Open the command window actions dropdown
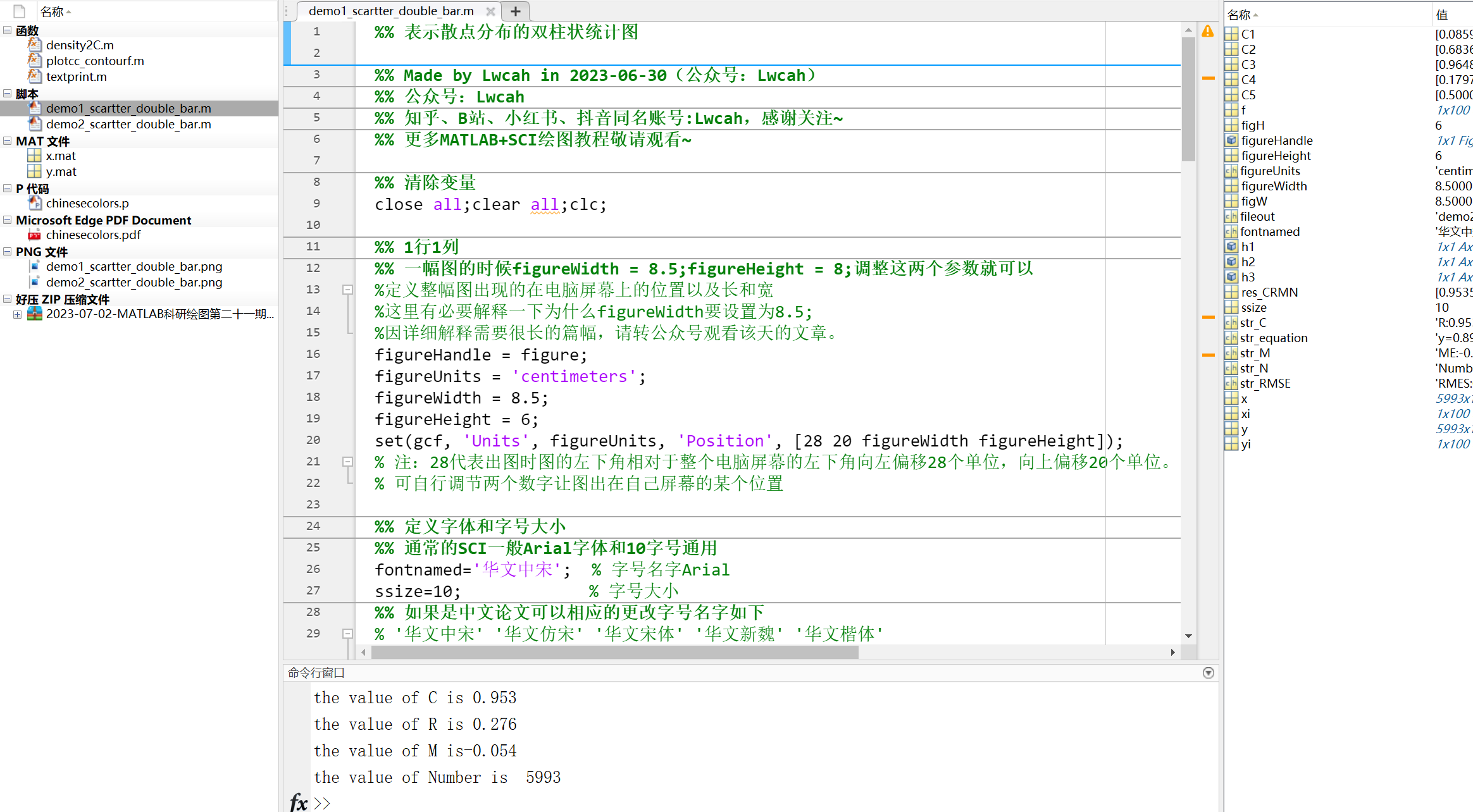1473x812 pixels. tap(1208, 672)
